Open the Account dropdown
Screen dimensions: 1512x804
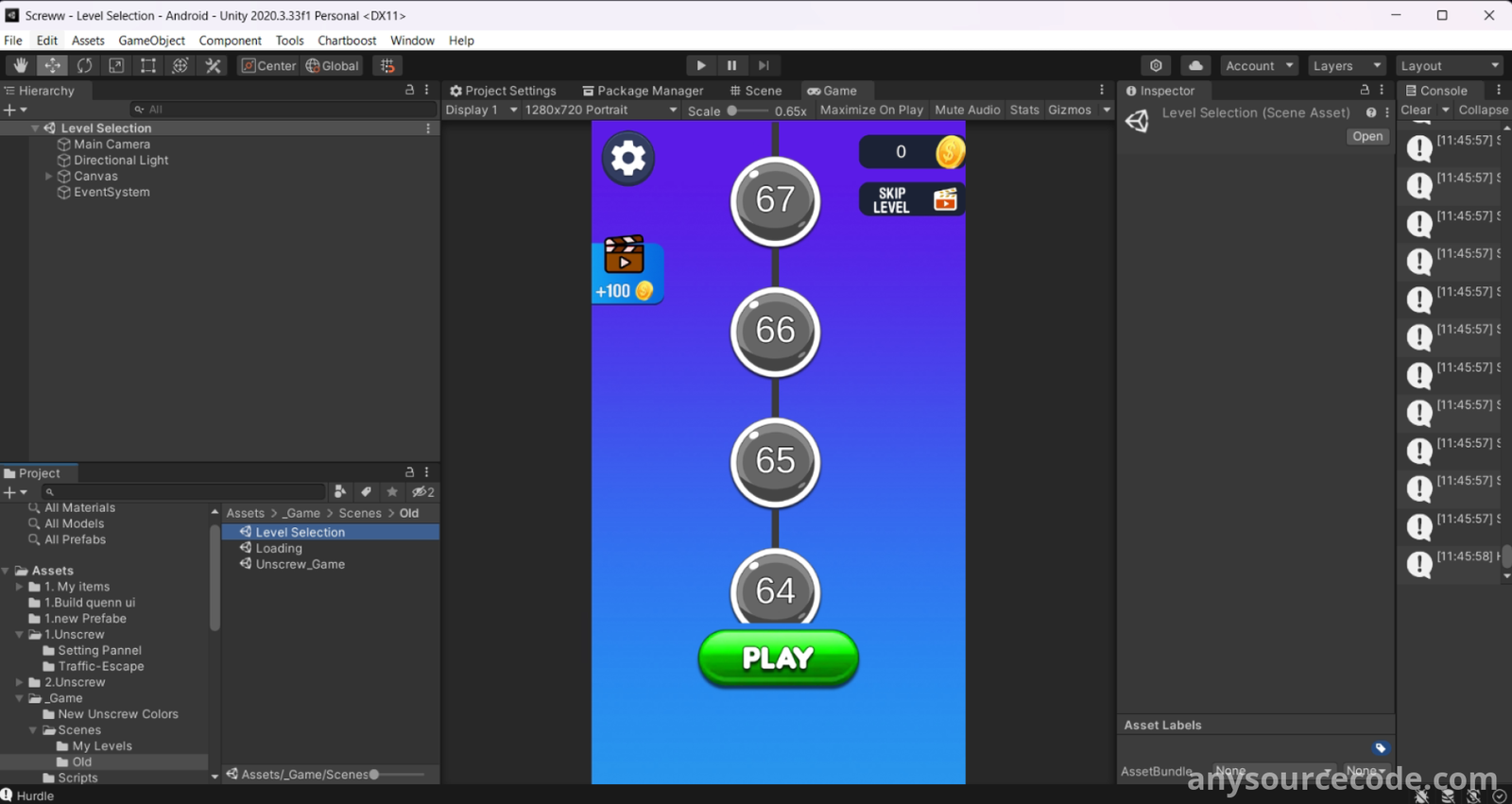pyautogui.click(x=1259, y=65)
